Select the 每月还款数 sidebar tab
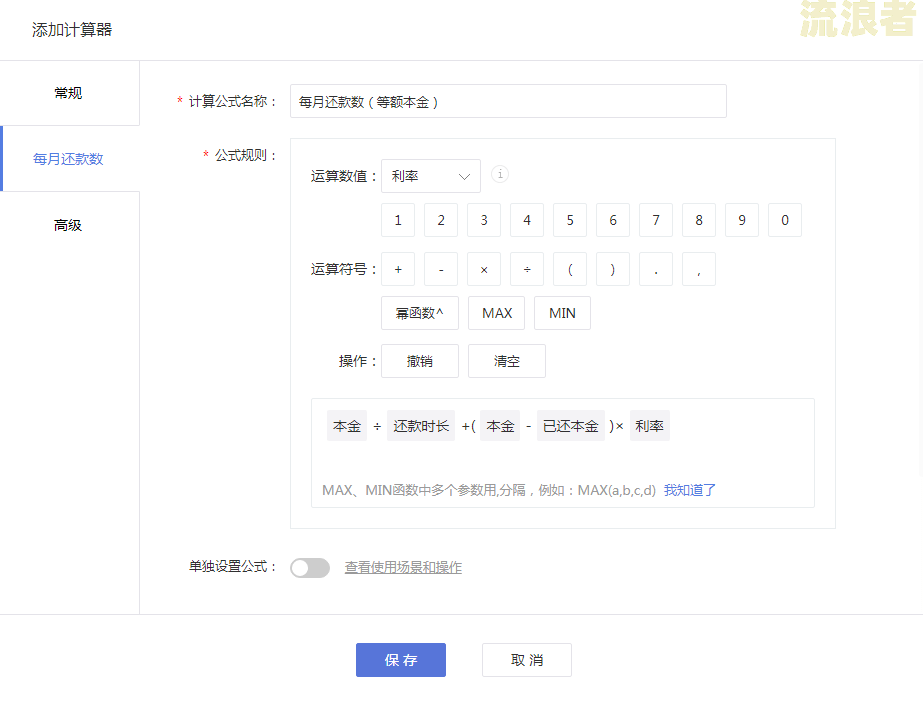Screen dimensions: 923x702 [x=68, y=159]
